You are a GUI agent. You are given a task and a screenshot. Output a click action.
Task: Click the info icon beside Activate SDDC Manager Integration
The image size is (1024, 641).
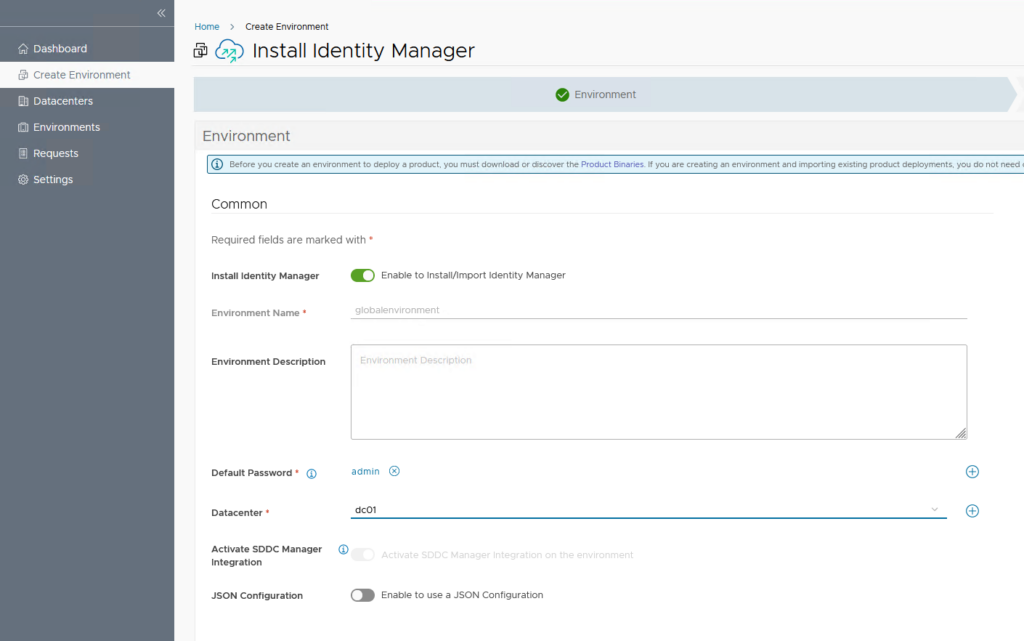[x=343, y=550]
